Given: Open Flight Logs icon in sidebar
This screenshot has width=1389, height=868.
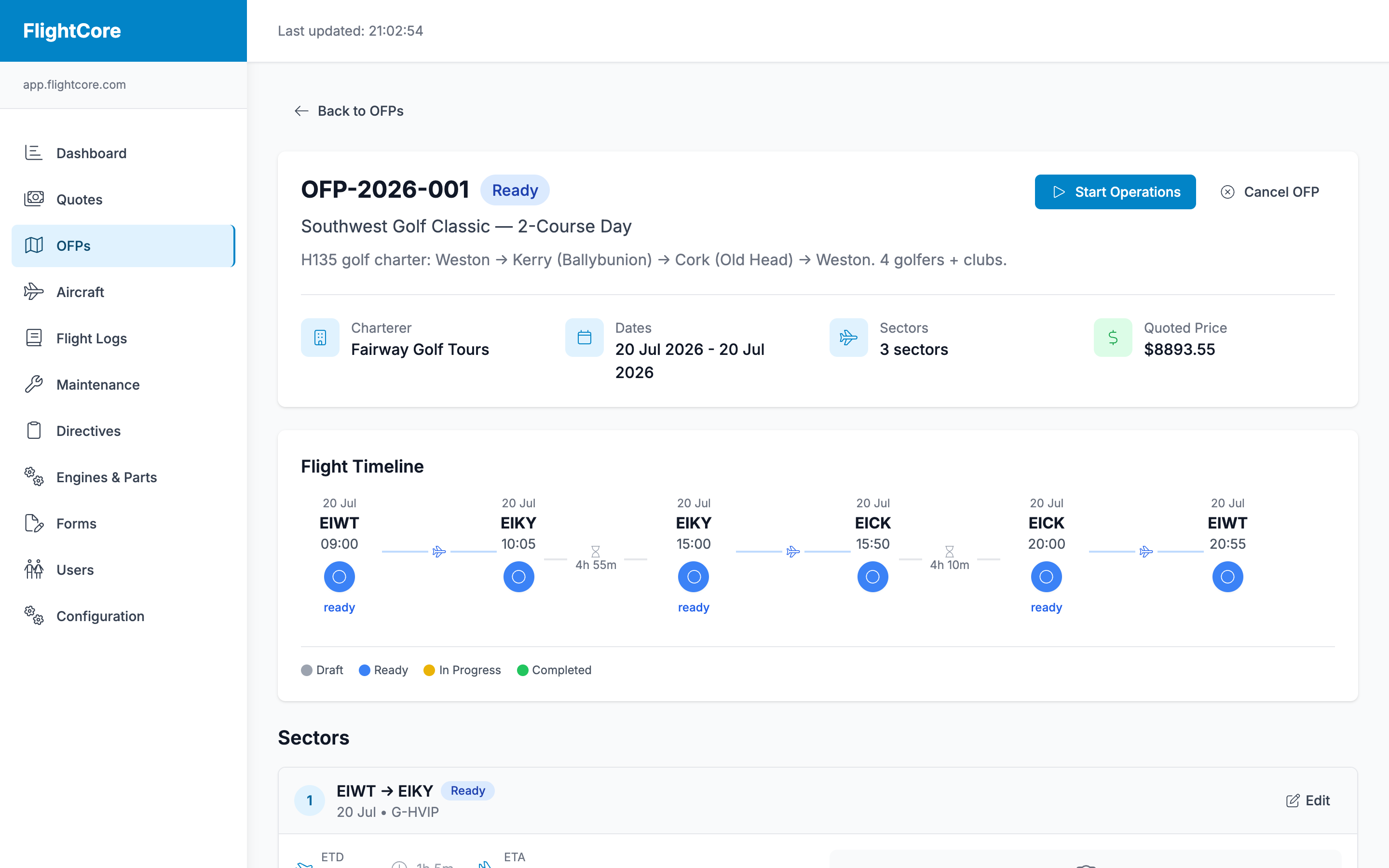Looking at the screenshot, I should pos(34,338).
